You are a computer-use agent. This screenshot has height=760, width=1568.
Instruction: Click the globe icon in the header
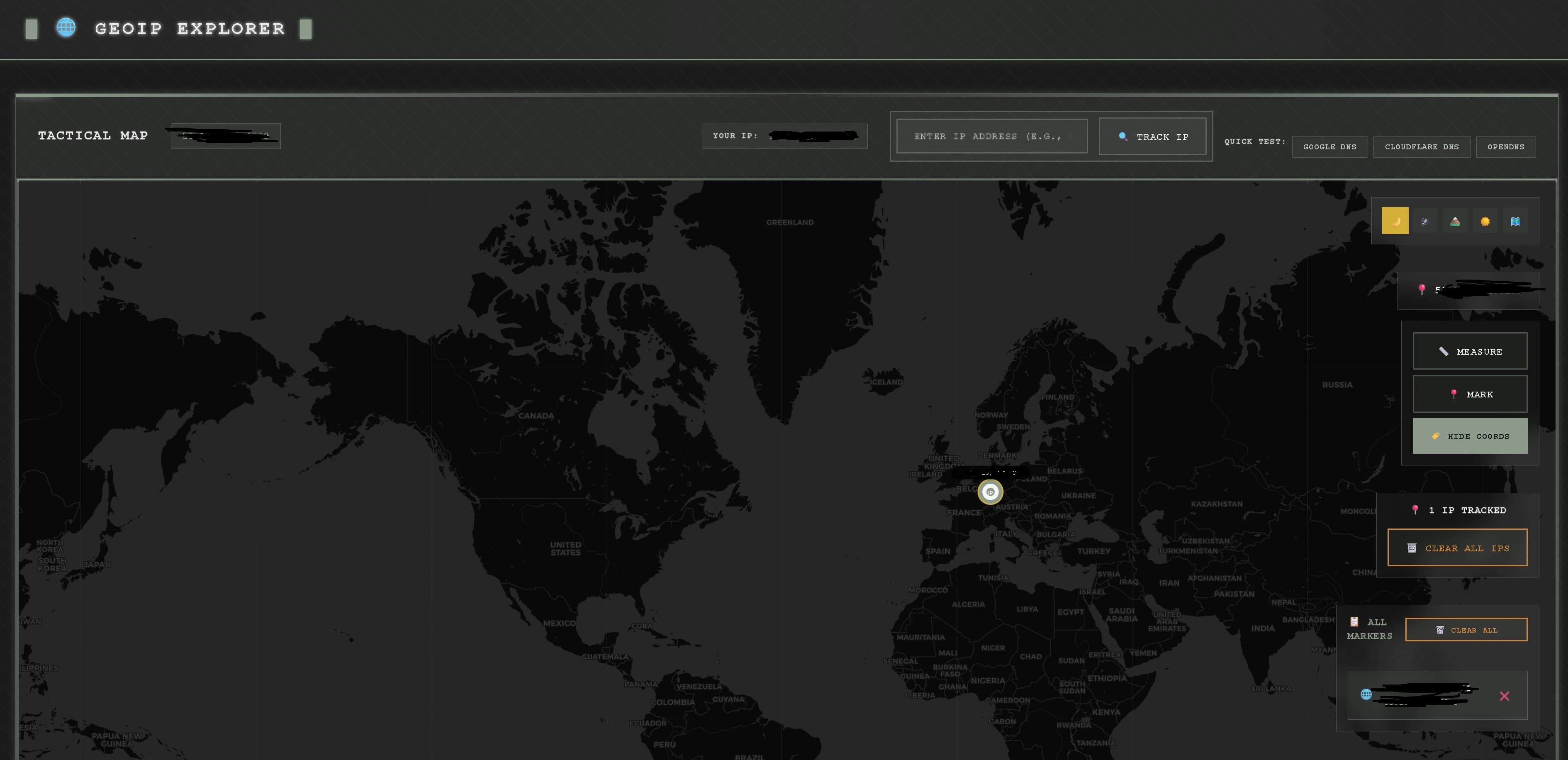66,27
